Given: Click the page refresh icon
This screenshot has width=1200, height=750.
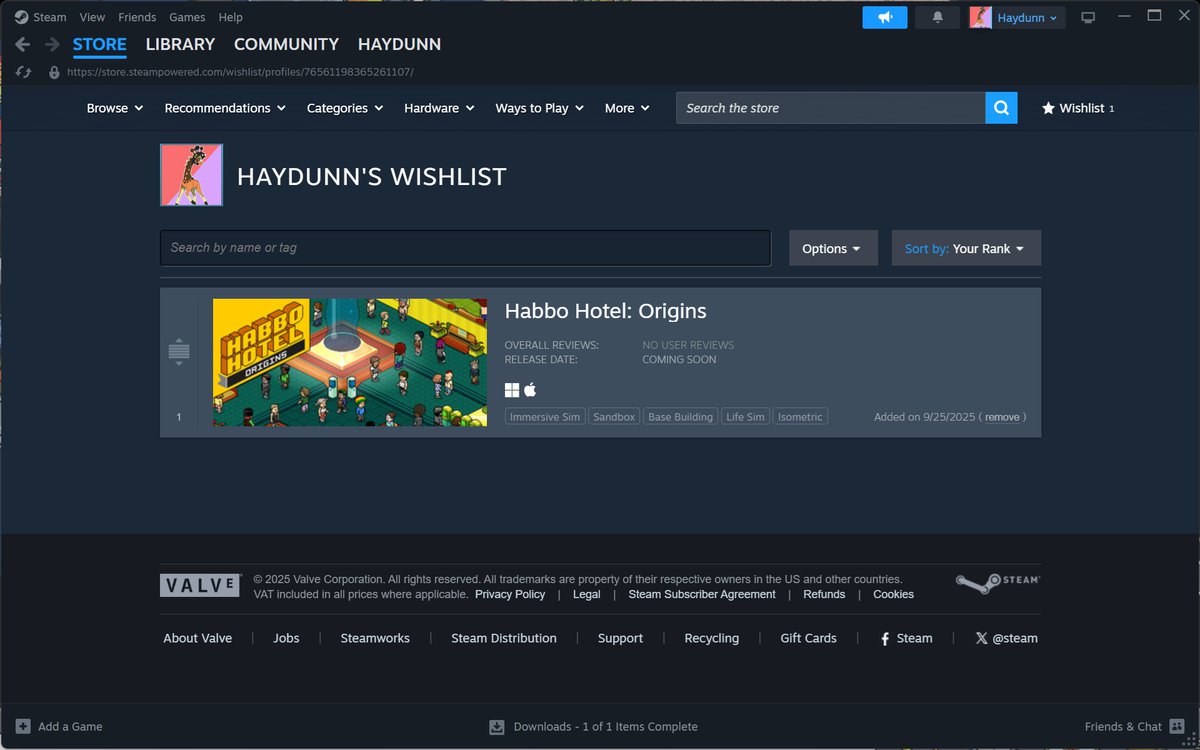Looking at the screenshot, I should click(x=24, y=72).
